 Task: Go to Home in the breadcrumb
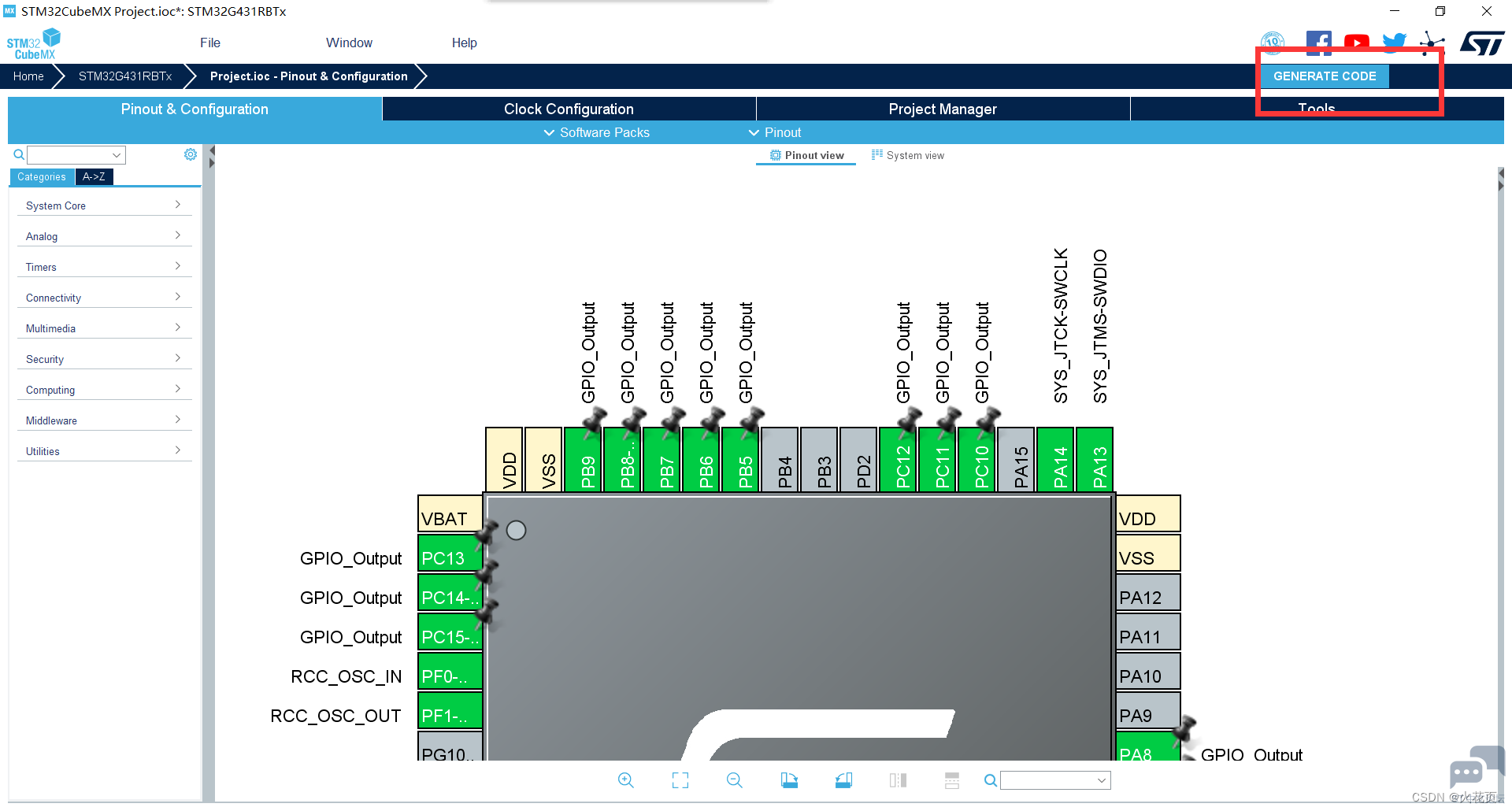28,76
